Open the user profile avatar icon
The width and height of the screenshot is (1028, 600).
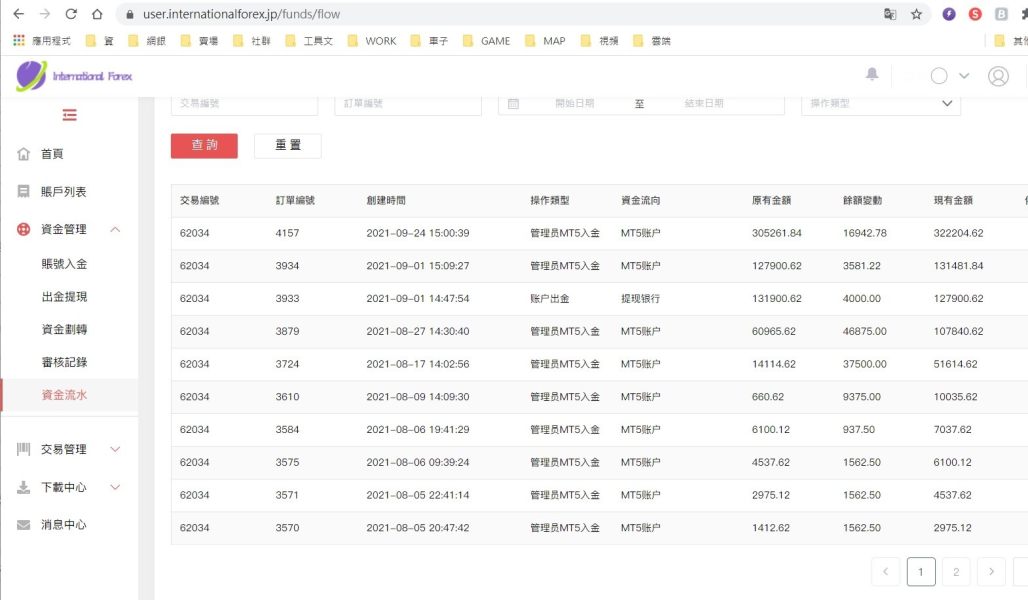[997, 76]
